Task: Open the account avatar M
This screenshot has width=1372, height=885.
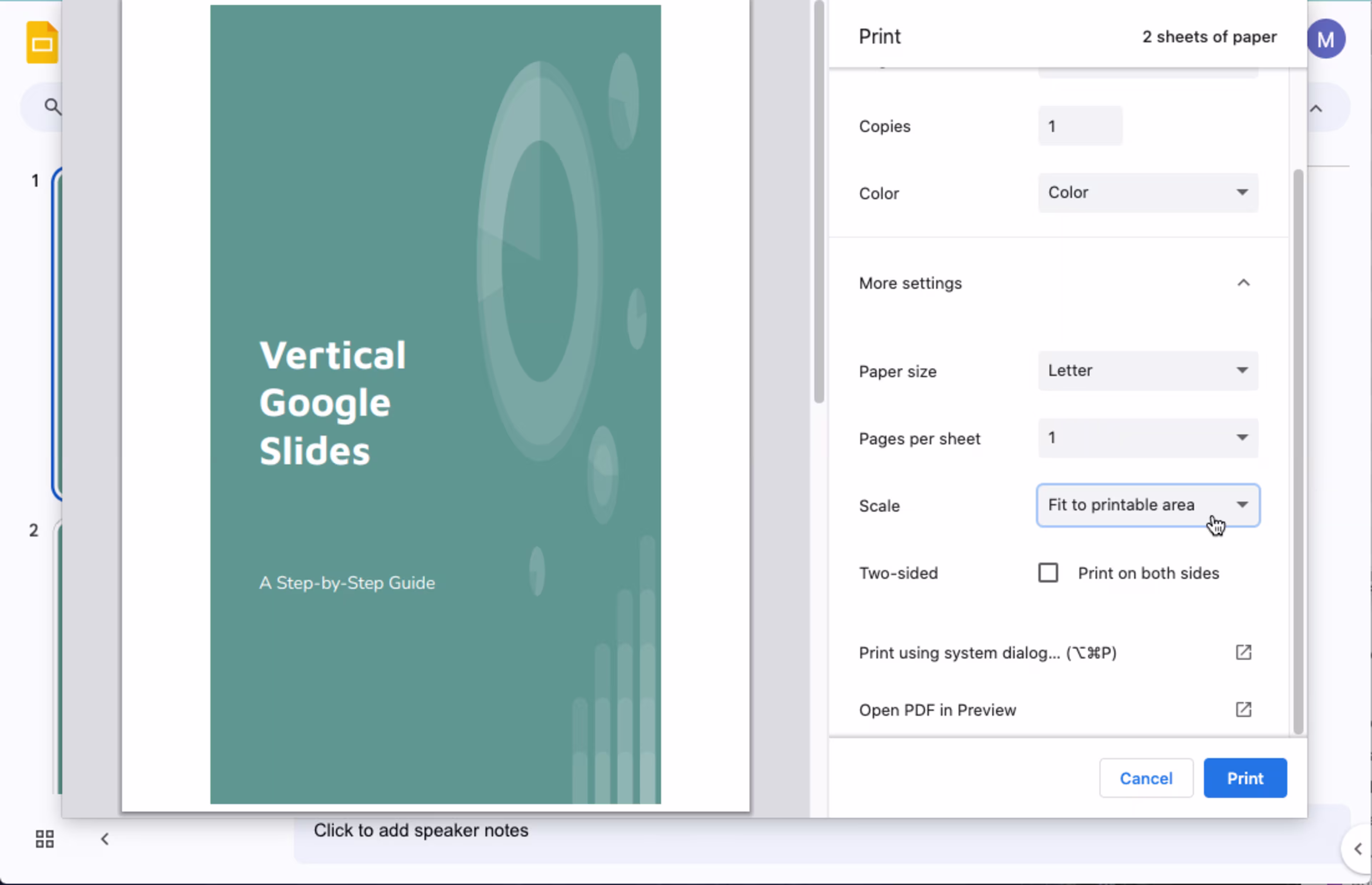Action: 1326,39
